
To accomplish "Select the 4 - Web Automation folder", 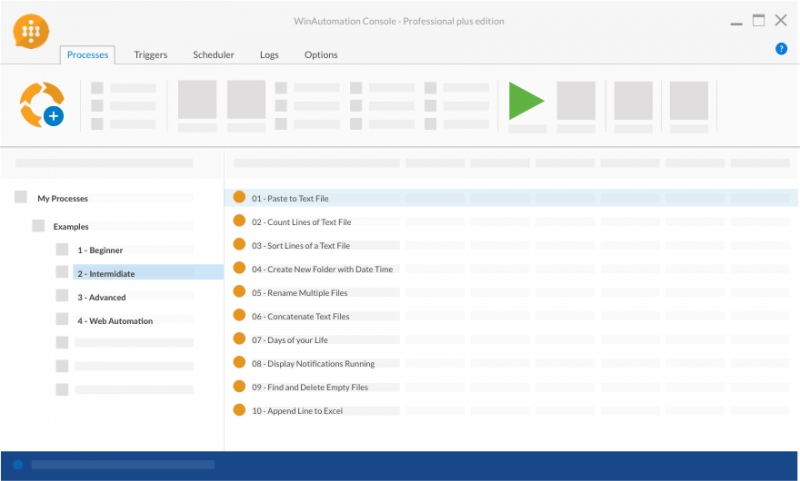I will point(115,321).
